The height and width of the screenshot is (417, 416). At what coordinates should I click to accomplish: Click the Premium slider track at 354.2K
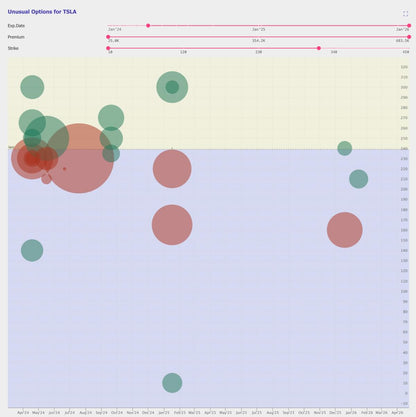pyautogui.click(x=258, y=37)
